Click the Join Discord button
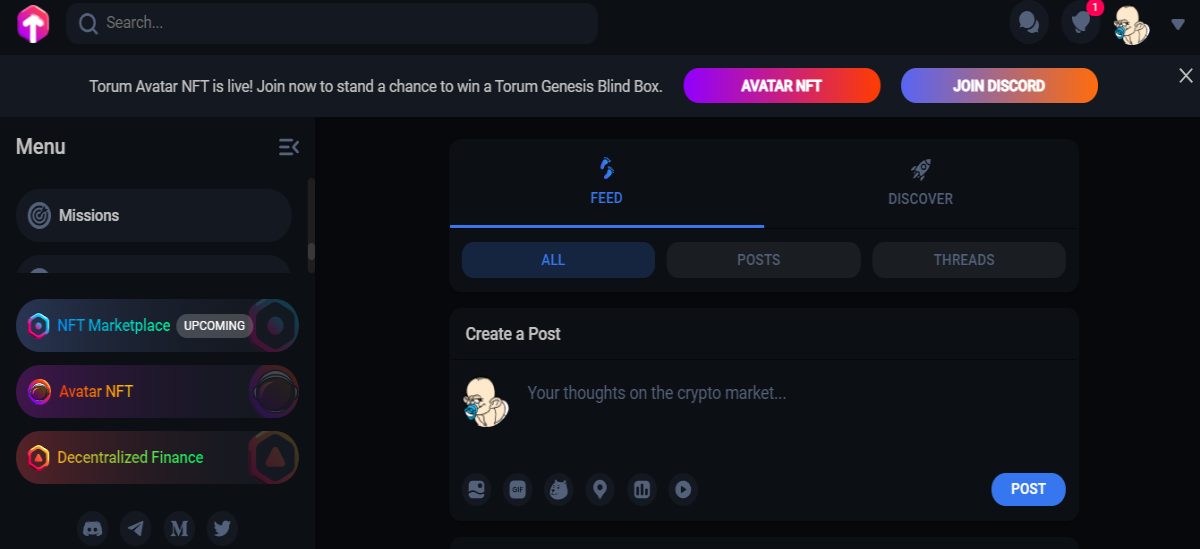The height and width of the screenshot is (549, 1200). click(x=999, y=86)
